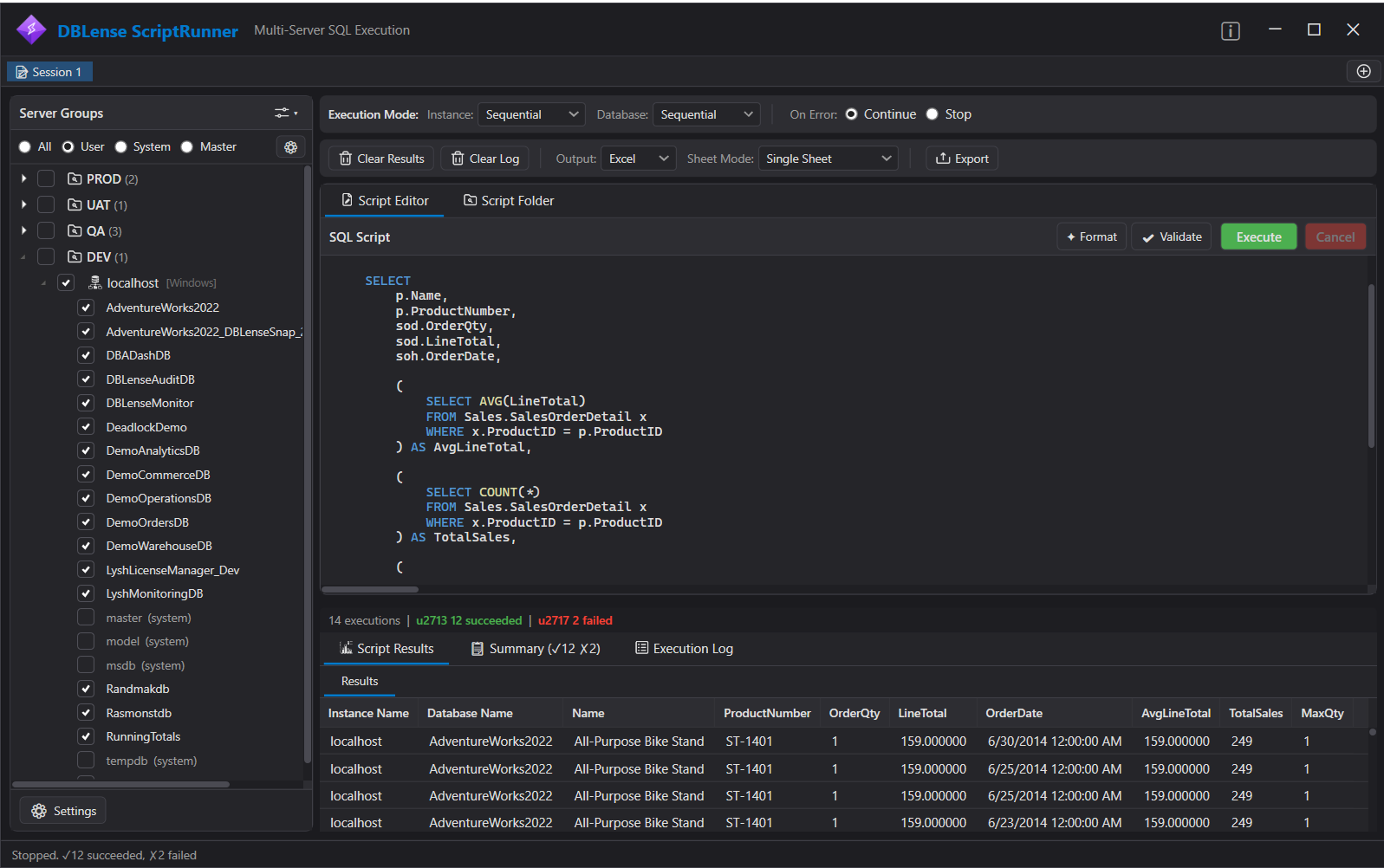This screenshot has height=868, width=1384.
Task: Click the Export button
Action: tap(962, 159)
